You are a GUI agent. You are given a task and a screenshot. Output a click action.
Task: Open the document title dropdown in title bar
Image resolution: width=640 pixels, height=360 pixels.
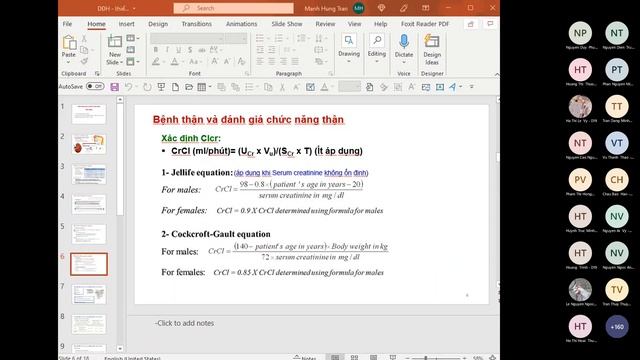(x=134, y=8)
